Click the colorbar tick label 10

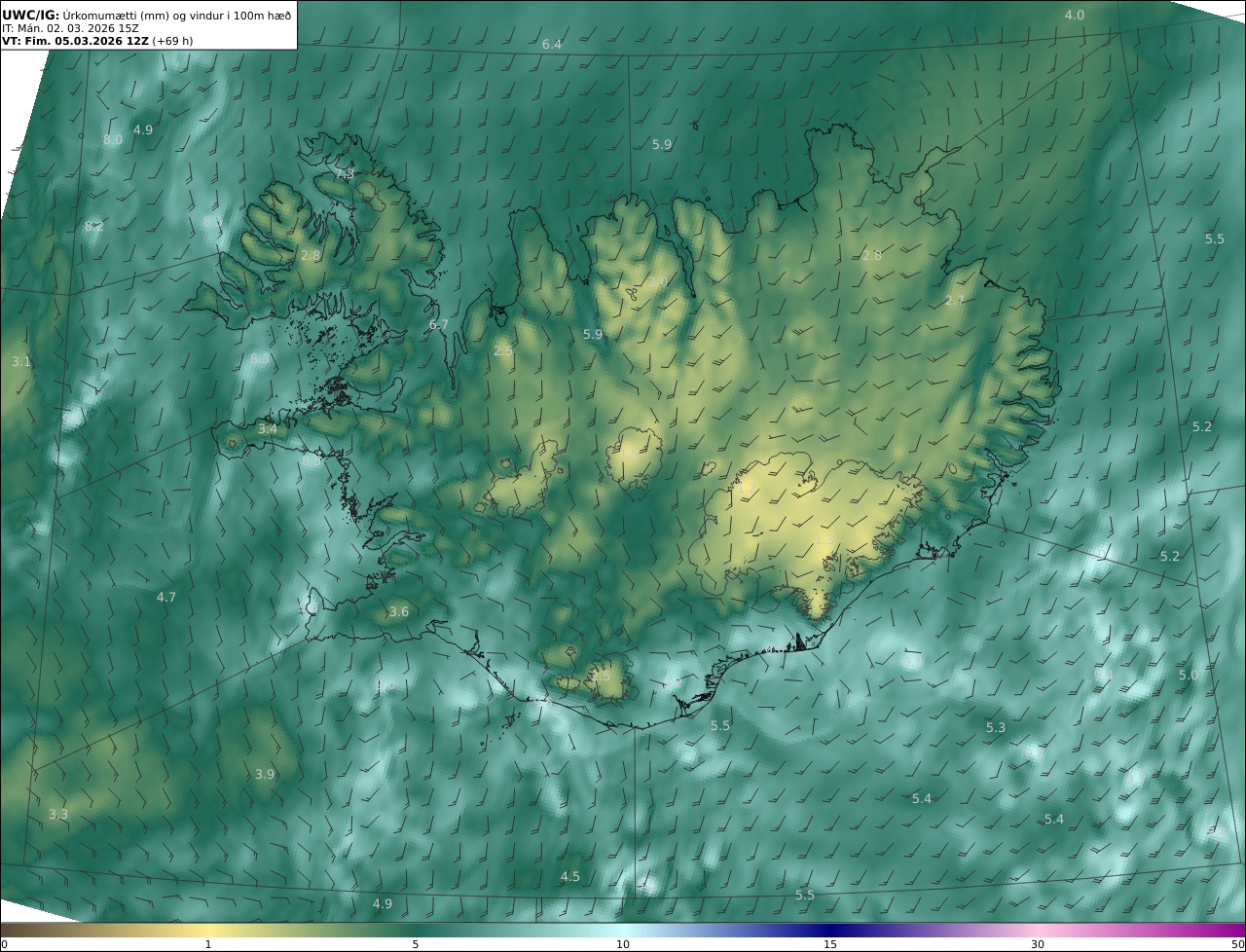(x=623, y=945)
